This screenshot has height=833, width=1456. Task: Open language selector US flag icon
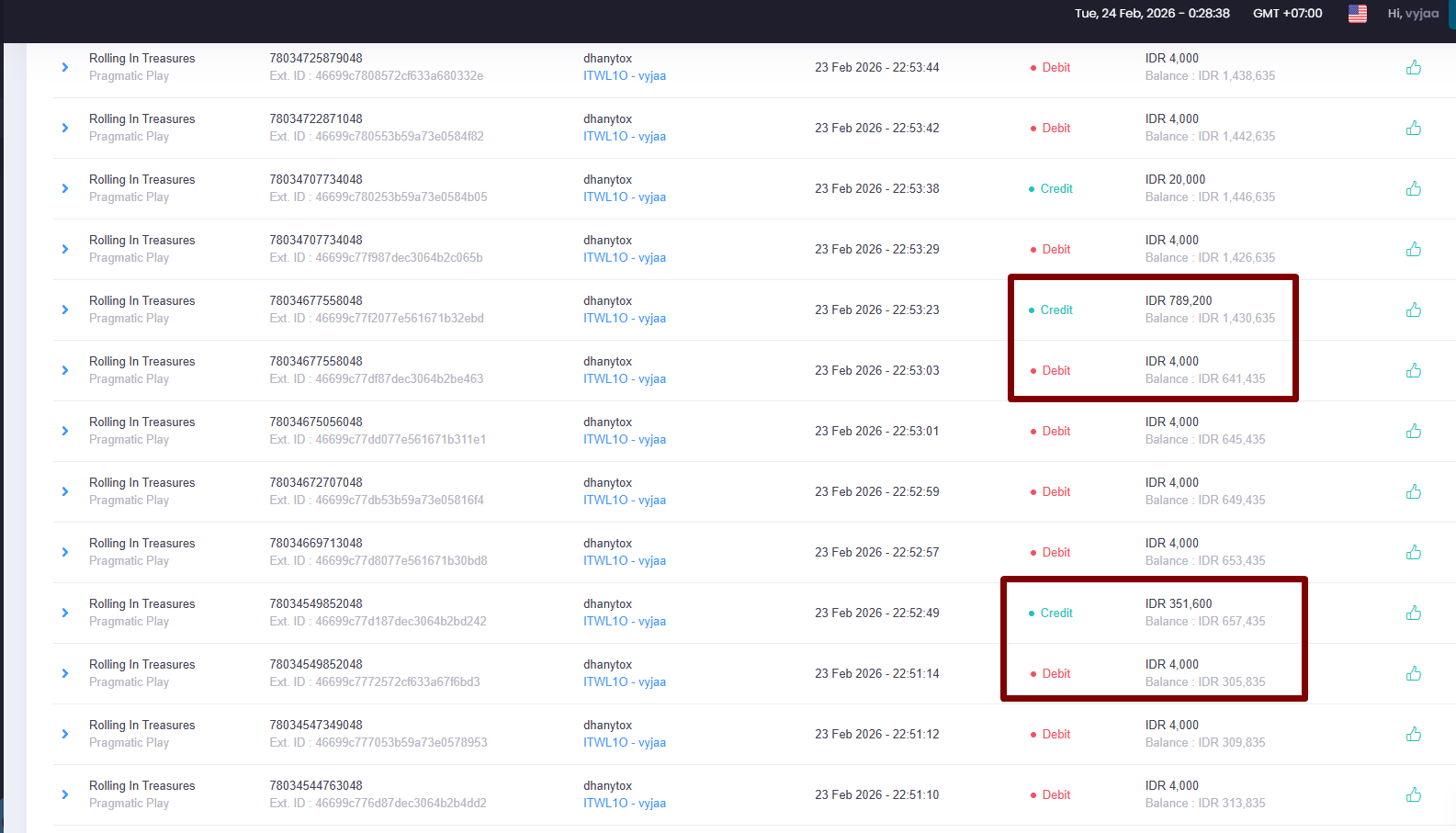click(1357, 14)
